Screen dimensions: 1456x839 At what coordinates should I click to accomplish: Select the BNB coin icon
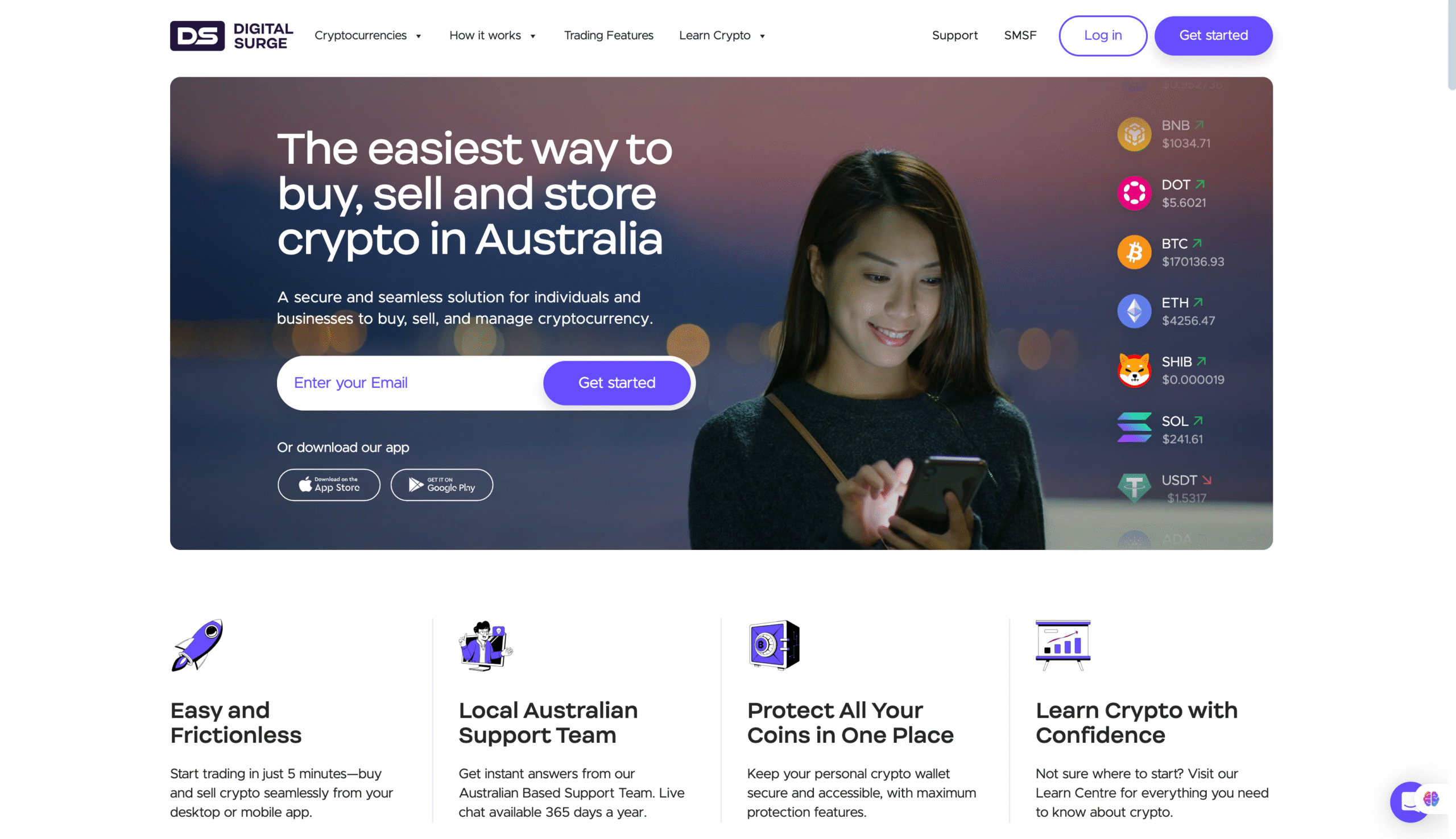pos(1134,134)
